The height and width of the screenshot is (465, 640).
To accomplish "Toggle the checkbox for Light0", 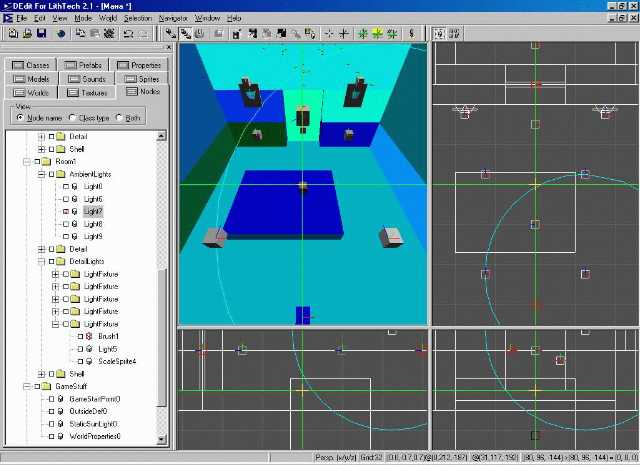I will click(66, 187).
